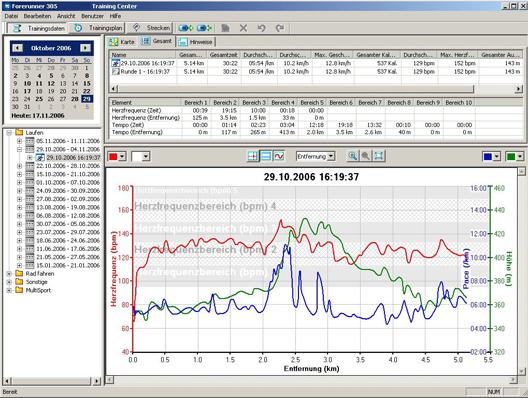Click chart vertical scrollbar up arrow

pyautogui.click(x=521, y=171)
